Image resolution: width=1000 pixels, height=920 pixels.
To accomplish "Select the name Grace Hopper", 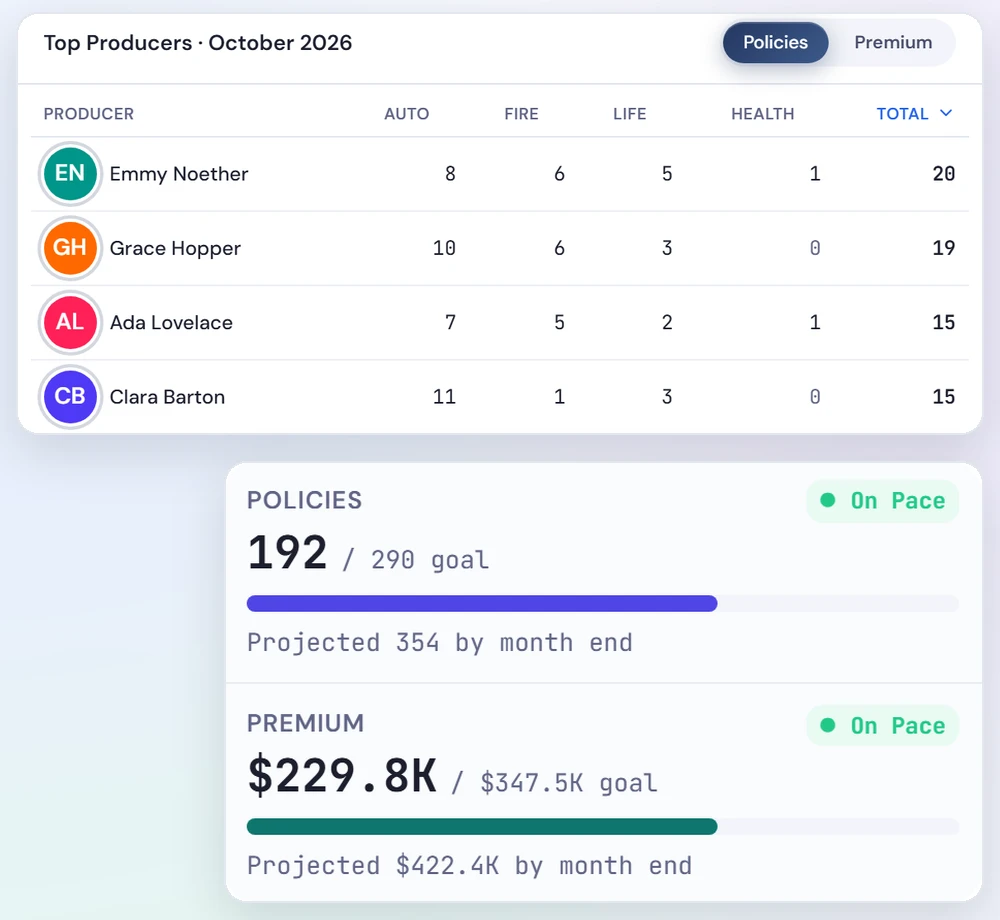I will click(x=175, y=248).
